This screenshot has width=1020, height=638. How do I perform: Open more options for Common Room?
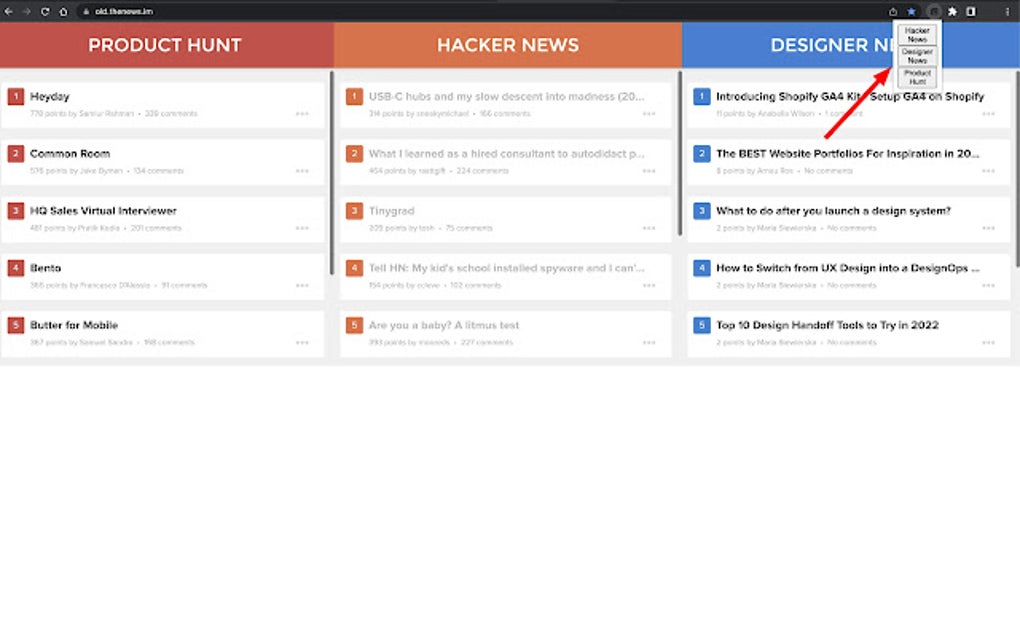click(302, 171)
